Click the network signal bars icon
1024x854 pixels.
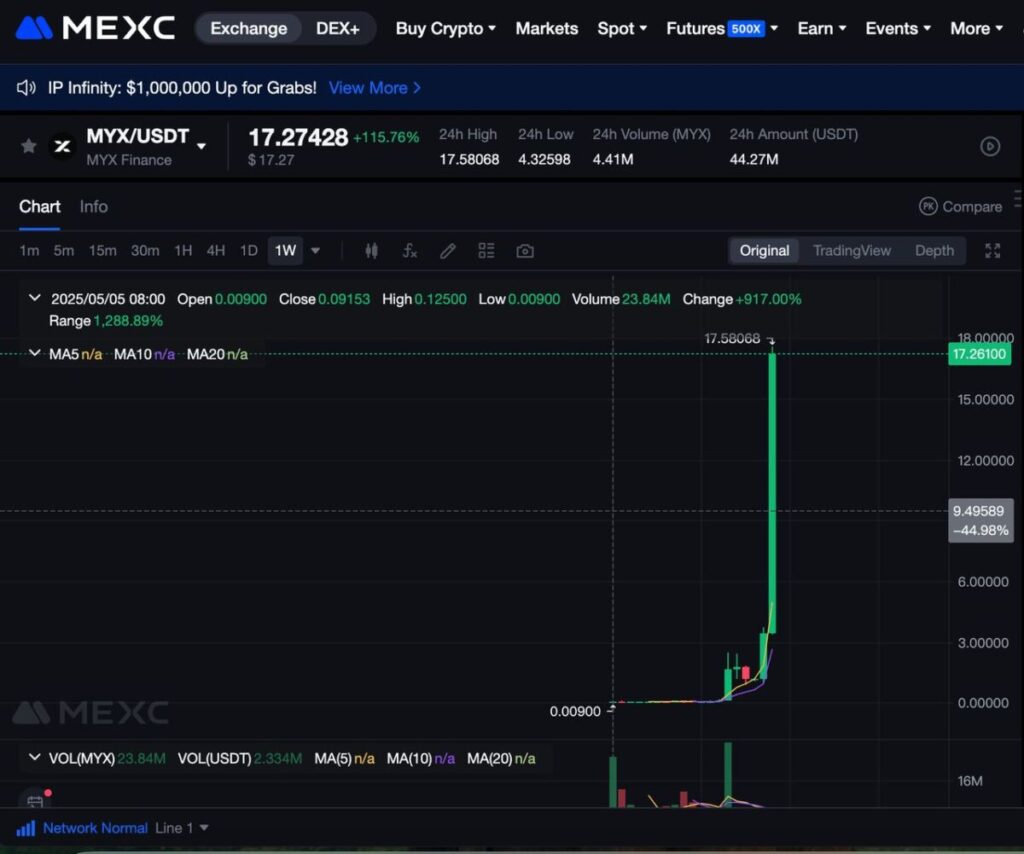pyautogui.click(x=25, y=829)
